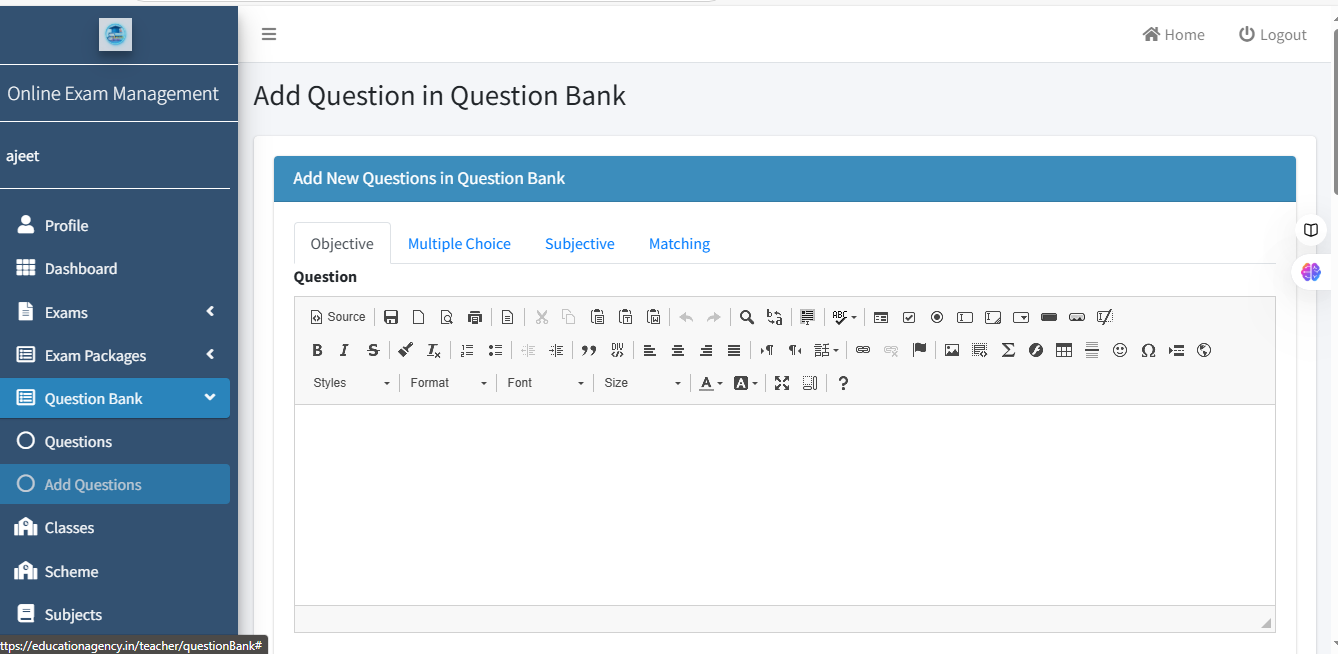Viewport: 1338px width, 654px height.
Task: Switch to the Multiple Choice tab
Action: point(459,244)
